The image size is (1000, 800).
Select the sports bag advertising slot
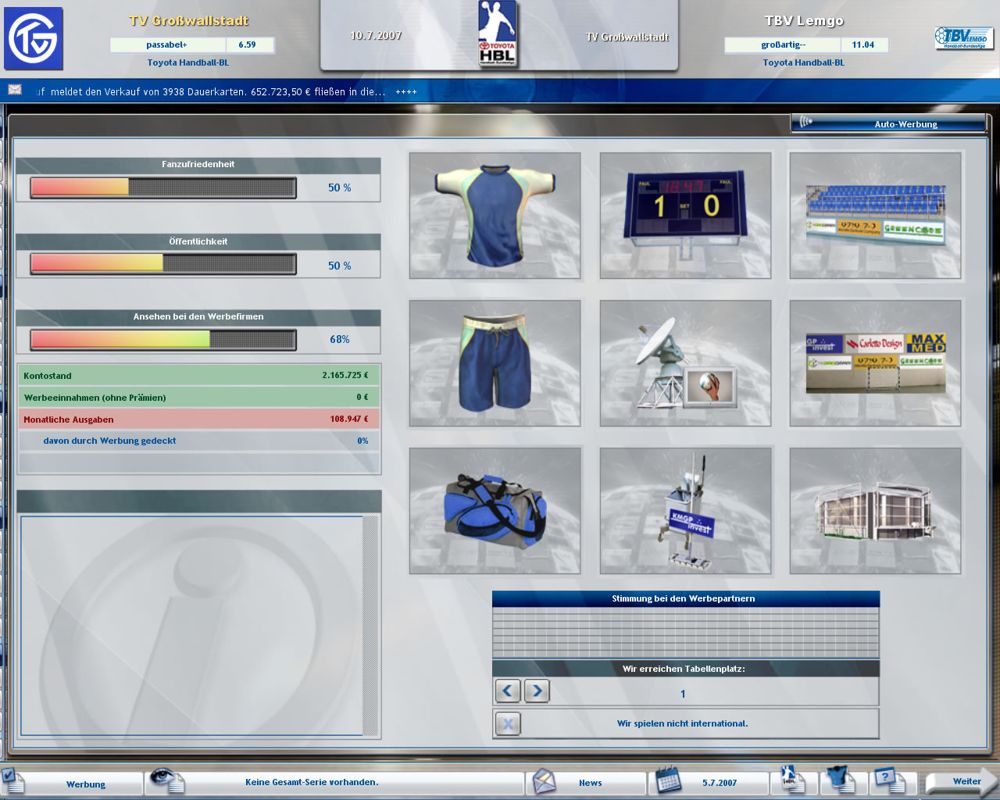pyautogui.click(x=495, y=509)
